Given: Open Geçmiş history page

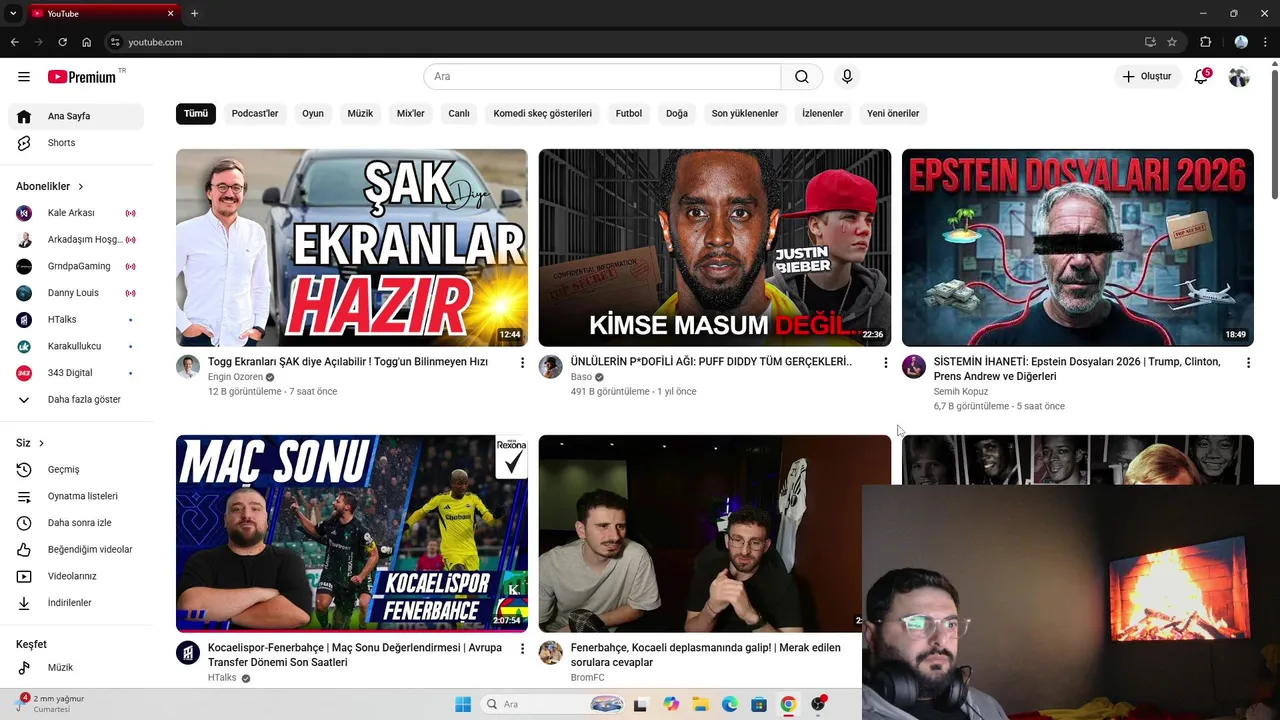Looking at the screenshot, I should tap(76, 470).
